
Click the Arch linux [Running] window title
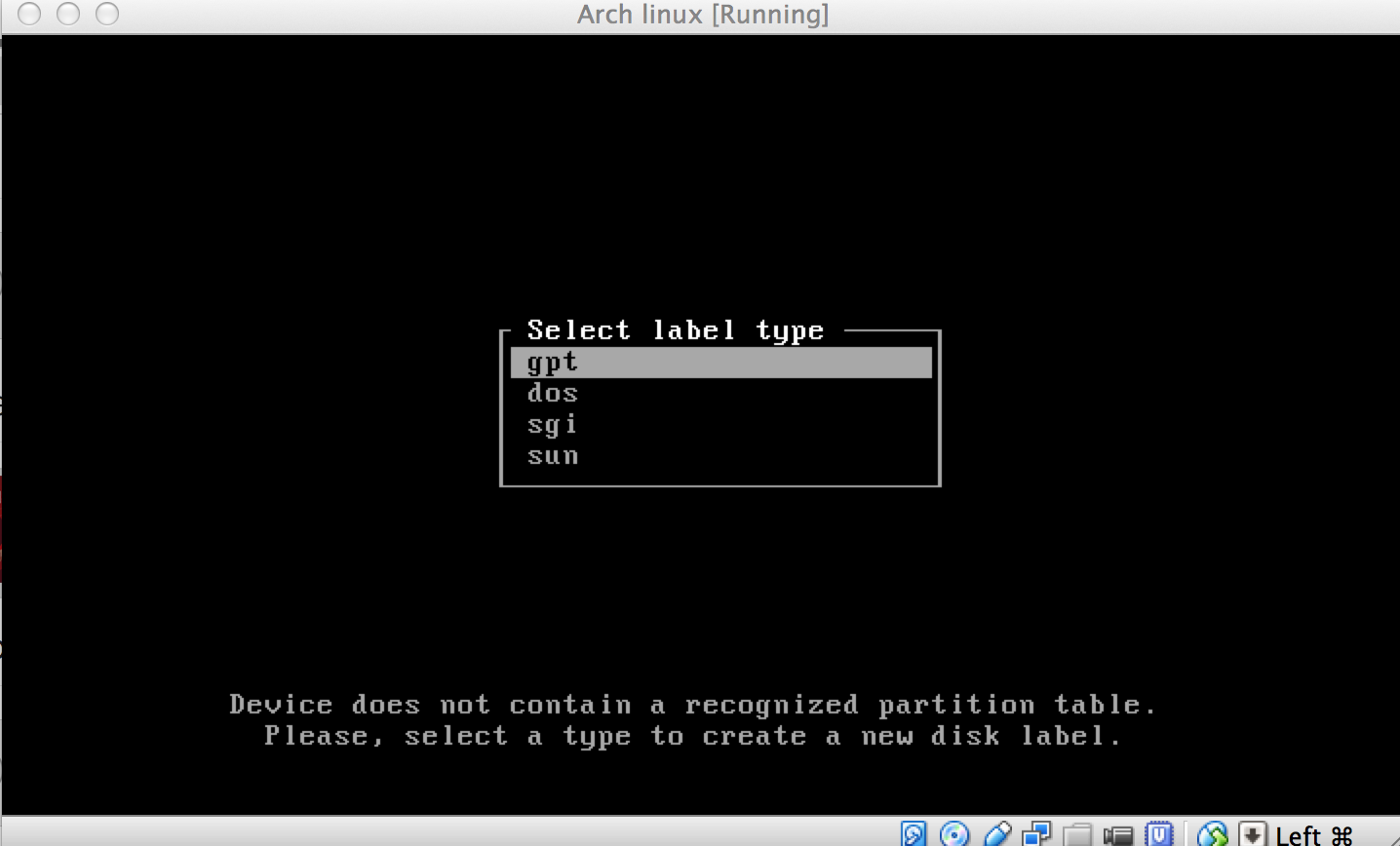(x=703, y=15)
